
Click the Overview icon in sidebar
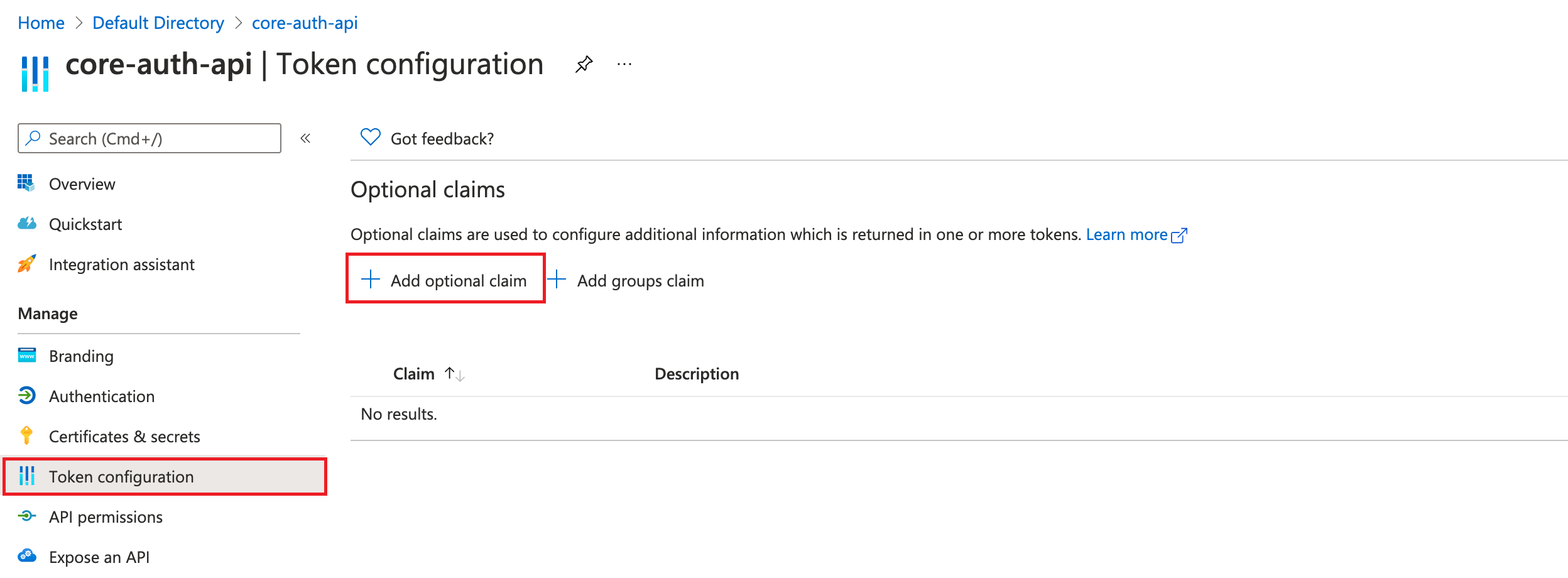coord(26,183)
